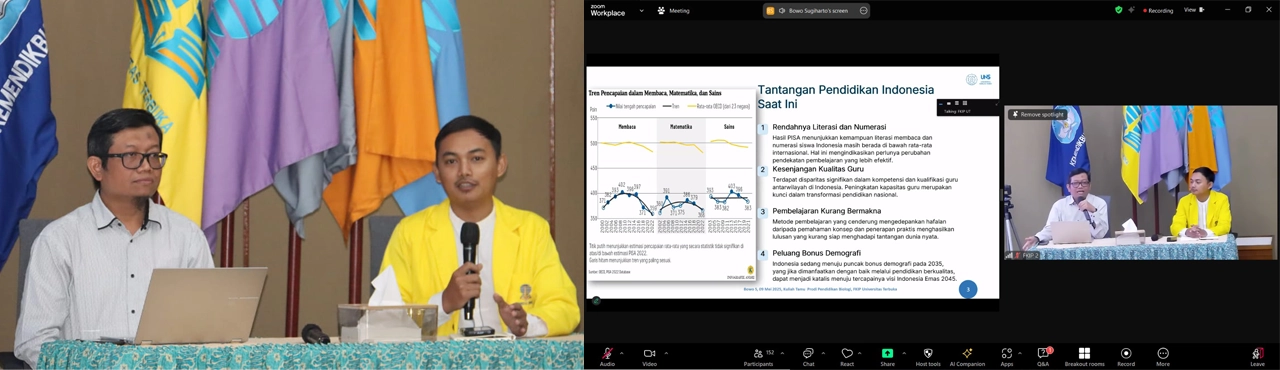Click the Leave meeting button
This screenshot has height=370, width=1280.
pyautogui.click(x=1257, y=353)
